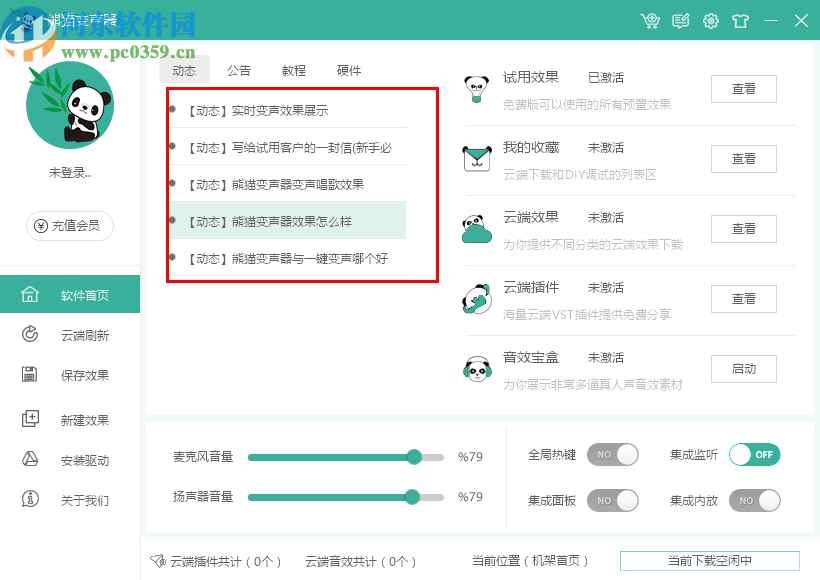Image resolution: width=820 pixels, height=580 pixels.
Task: Switch to the 教程 tab
Action: click(294, 71)
